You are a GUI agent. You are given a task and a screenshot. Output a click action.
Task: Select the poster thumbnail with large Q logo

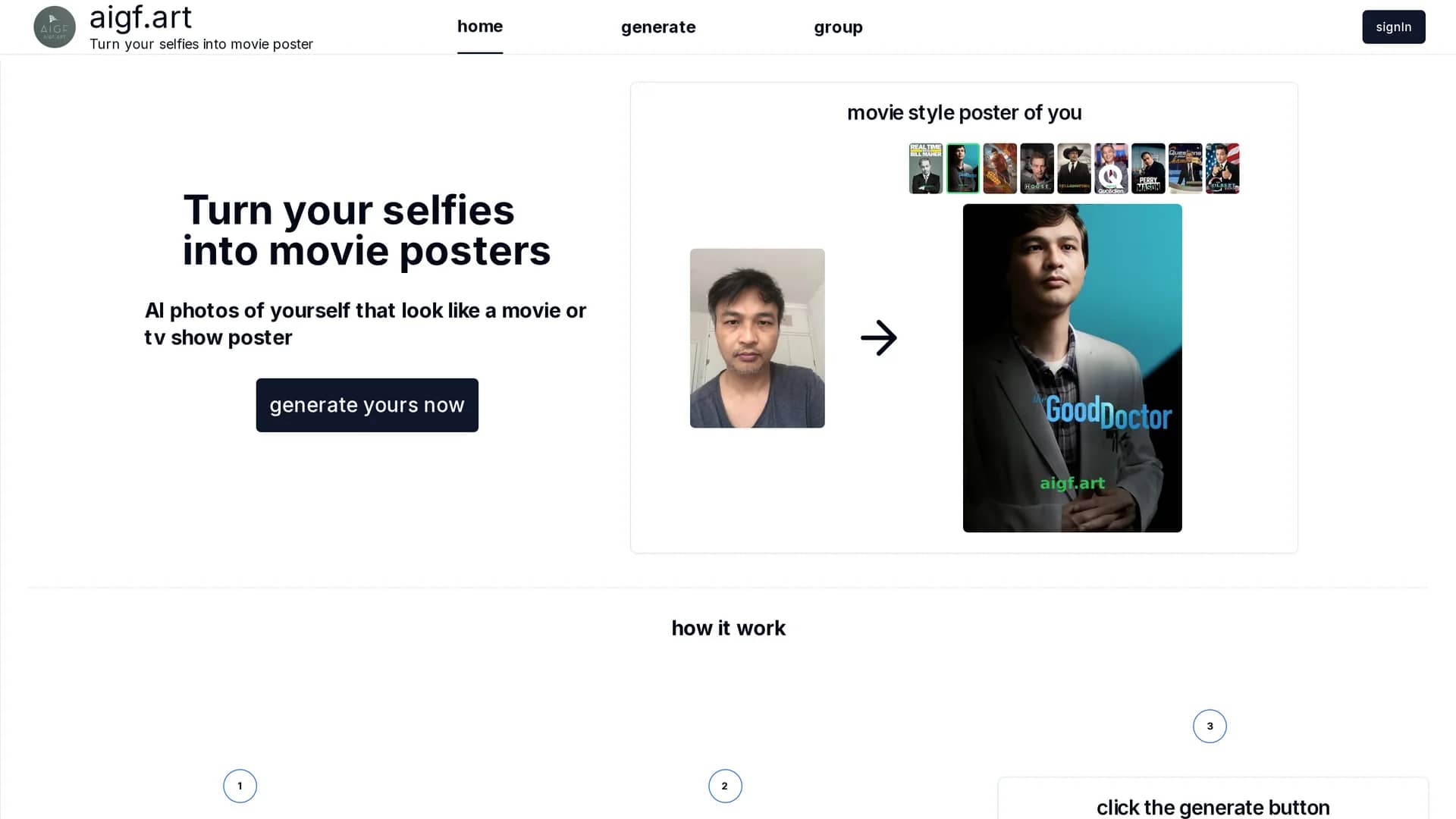coord(1111,168)
